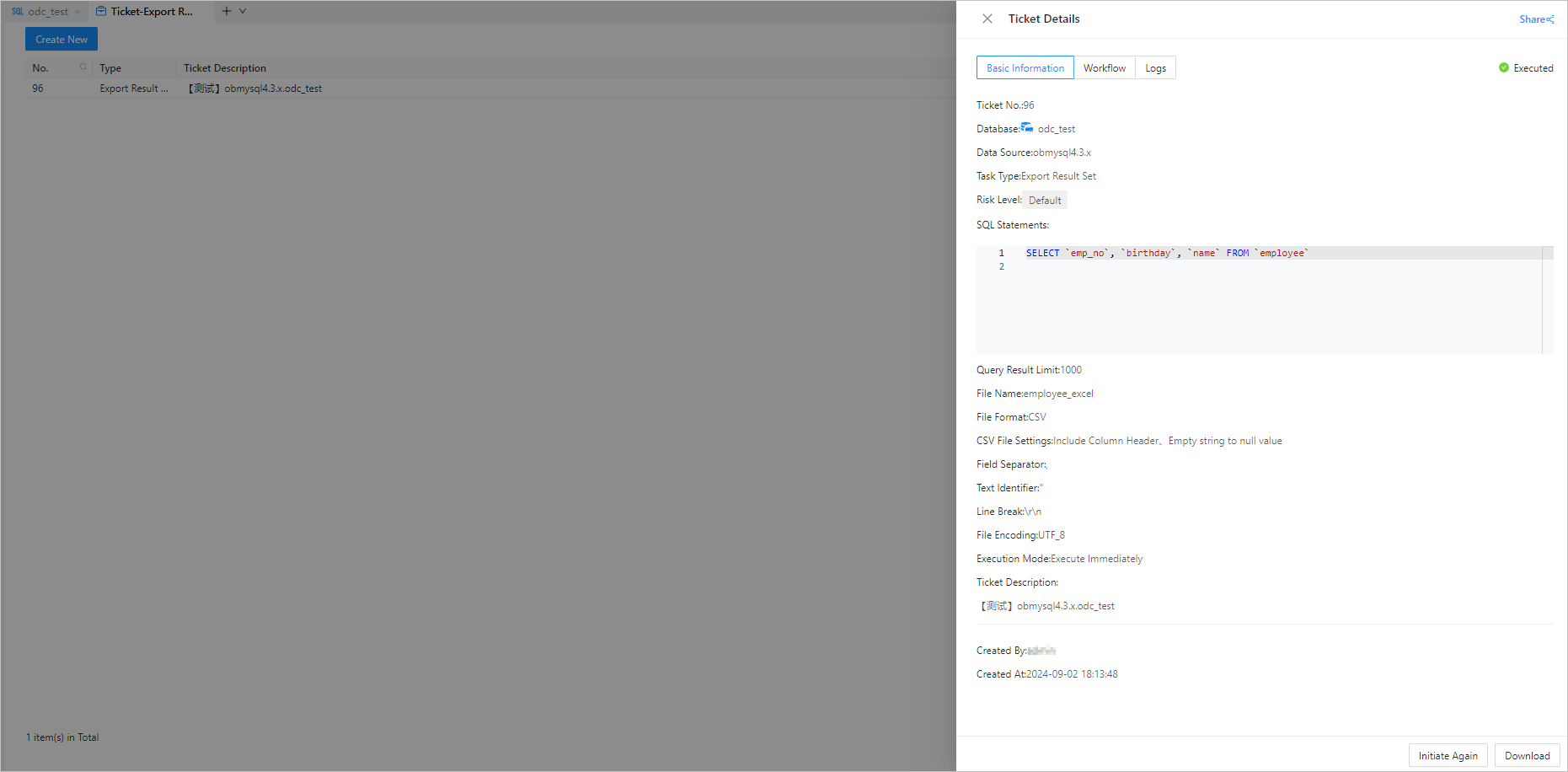1568x772 pixels.
Task: Click the unsaved dot on odc_test tab
Action: 78,12
